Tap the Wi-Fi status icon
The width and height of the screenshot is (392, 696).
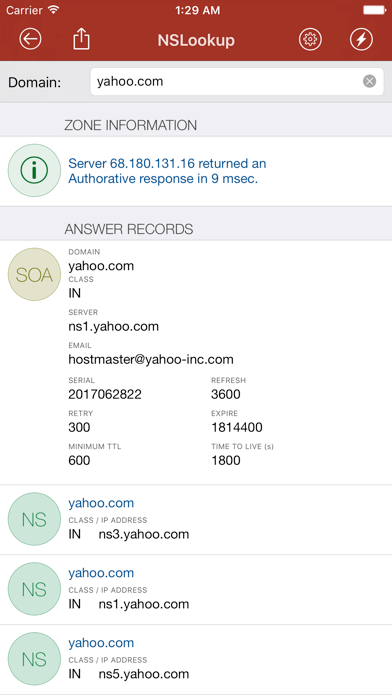click(x=54, y=9)
